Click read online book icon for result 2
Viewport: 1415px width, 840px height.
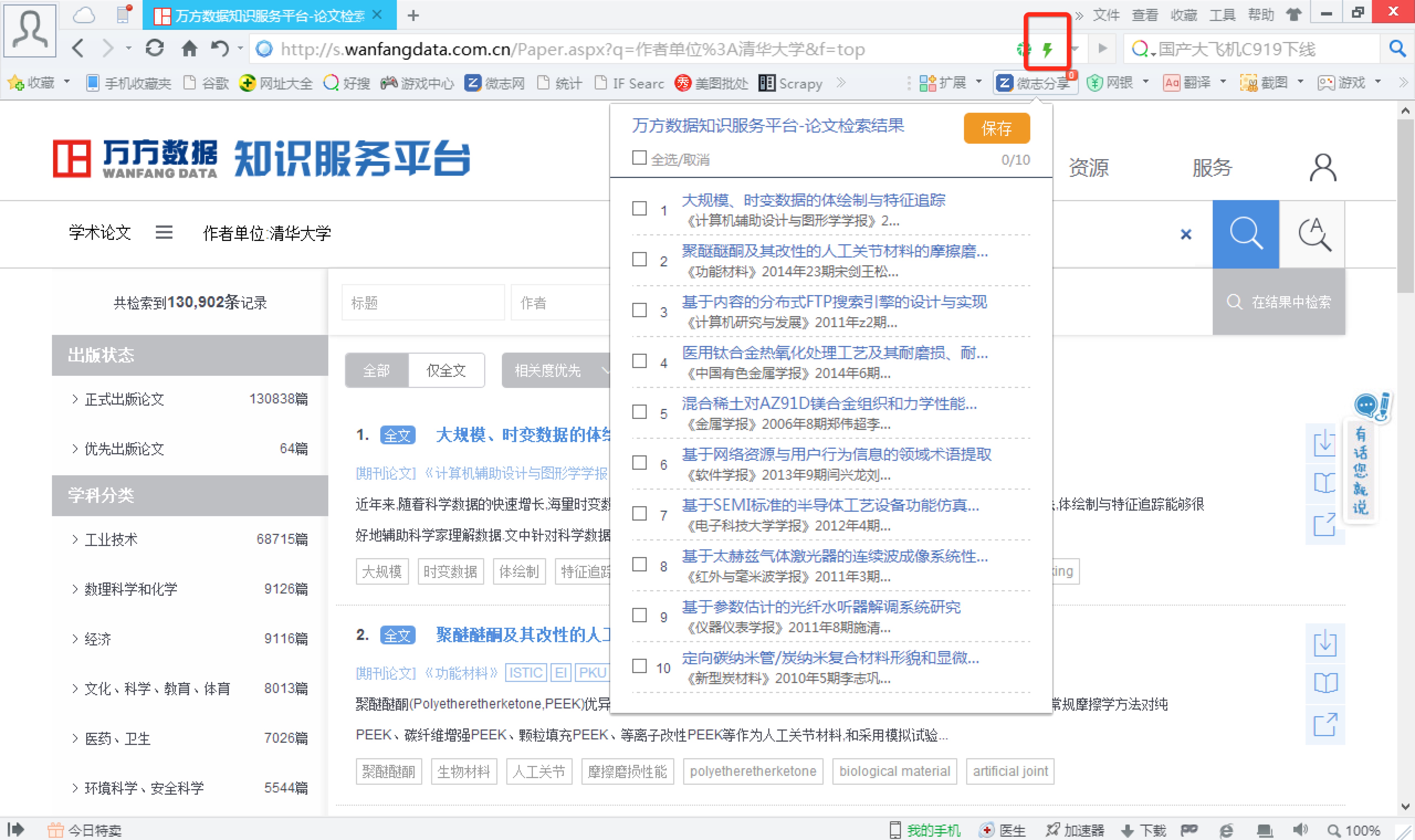[x=1324, y=683]
